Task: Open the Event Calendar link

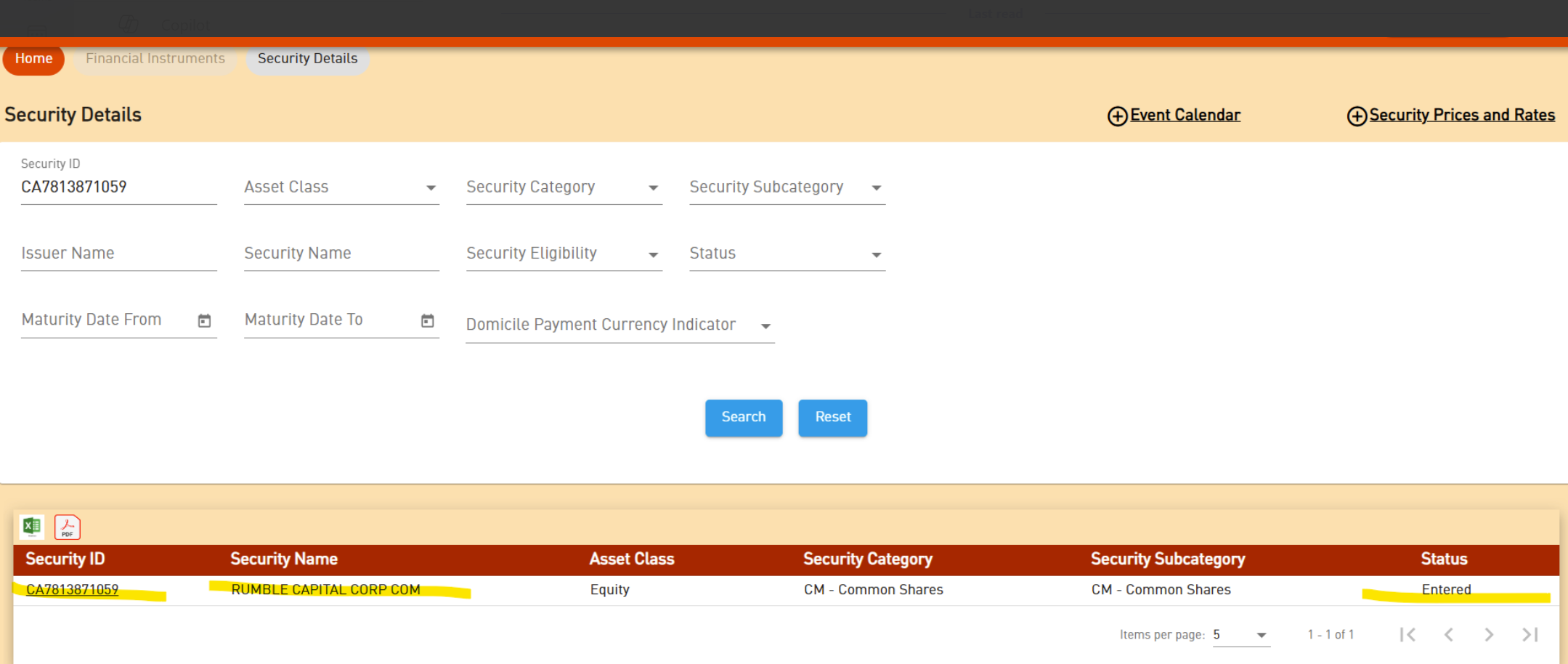Action: coord(1184,116)
